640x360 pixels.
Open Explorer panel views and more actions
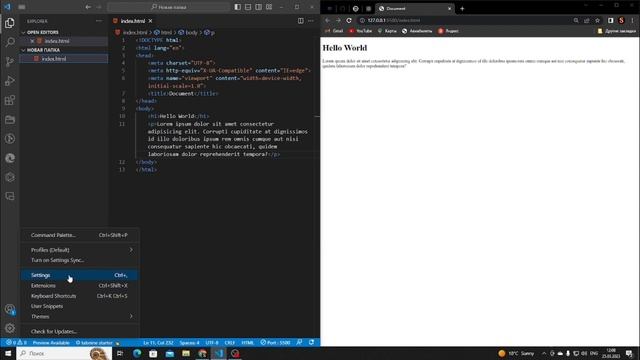(99, 21)
